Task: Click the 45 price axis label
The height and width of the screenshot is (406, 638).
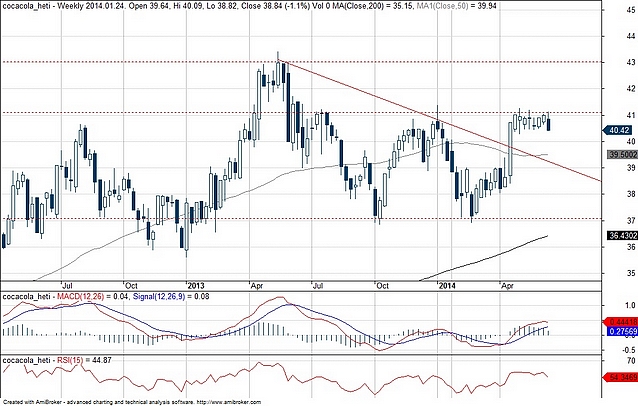Action: pyautogui.click(x=631, y=10)
